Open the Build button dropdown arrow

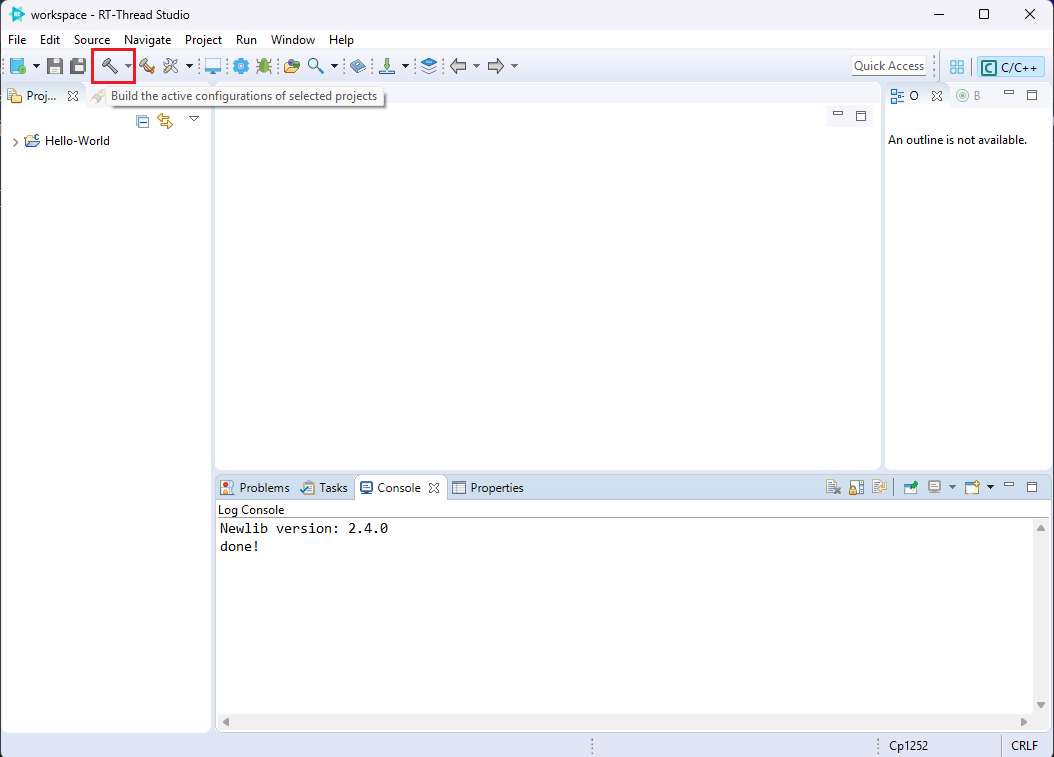click(128, 66)
